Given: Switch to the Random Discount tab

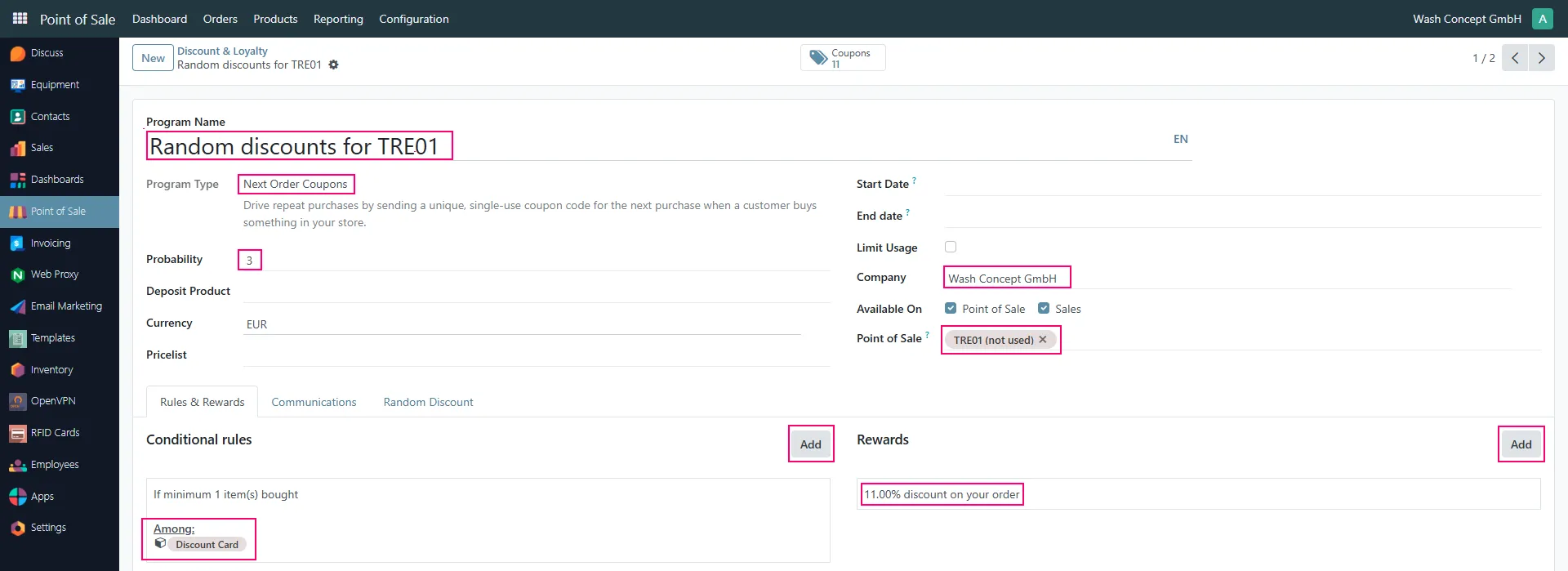Looking at the screenshot, I should (x=428, y=402).
